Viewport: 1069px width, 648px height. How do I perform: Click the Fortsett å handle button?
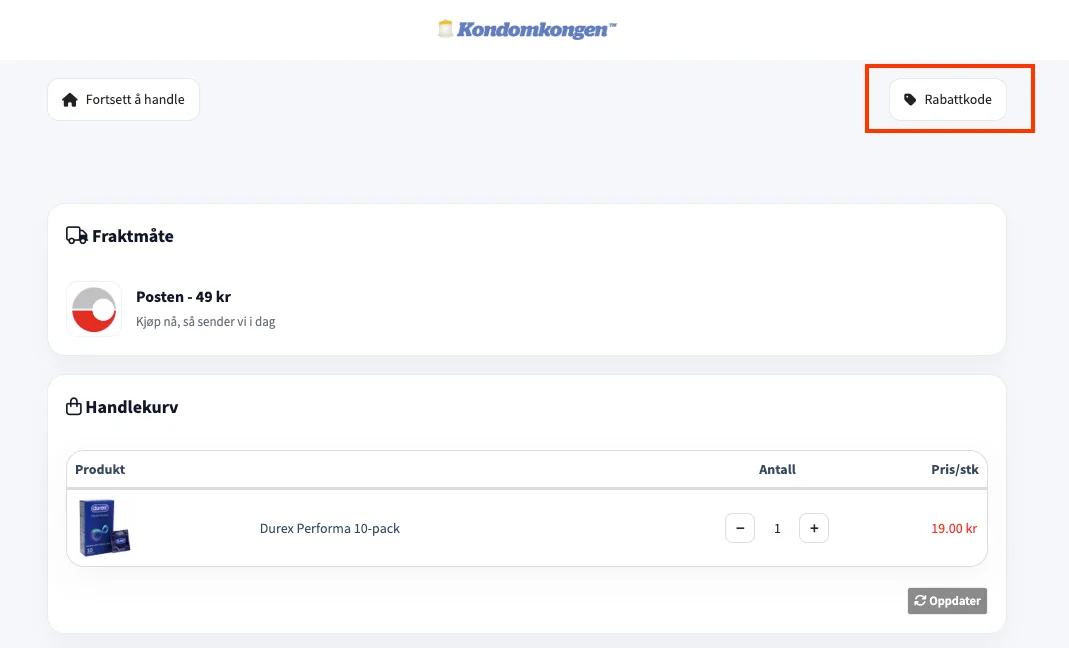pos(123,100)
